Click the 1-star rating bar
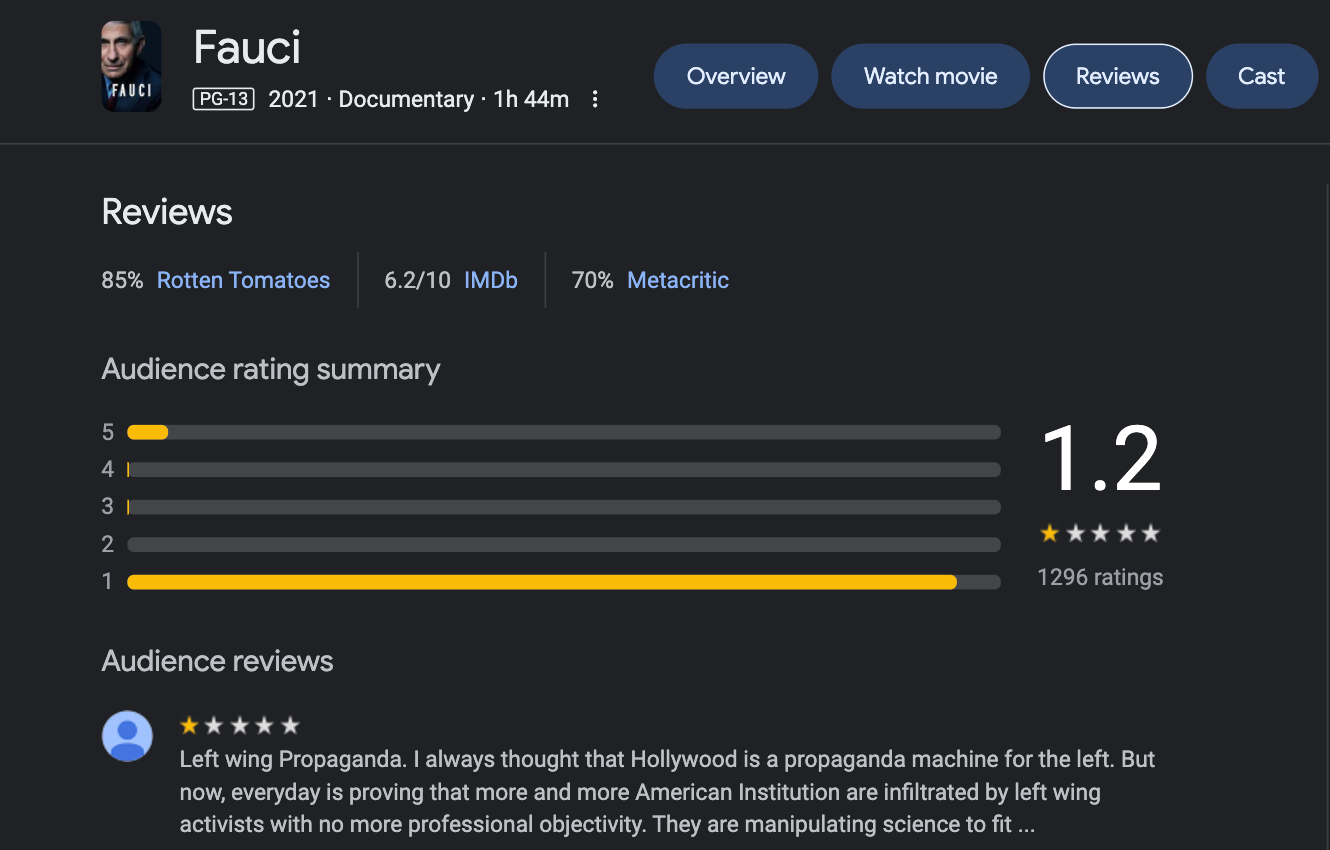Viewport: 1330px width, 850px height. click(564, 582)
